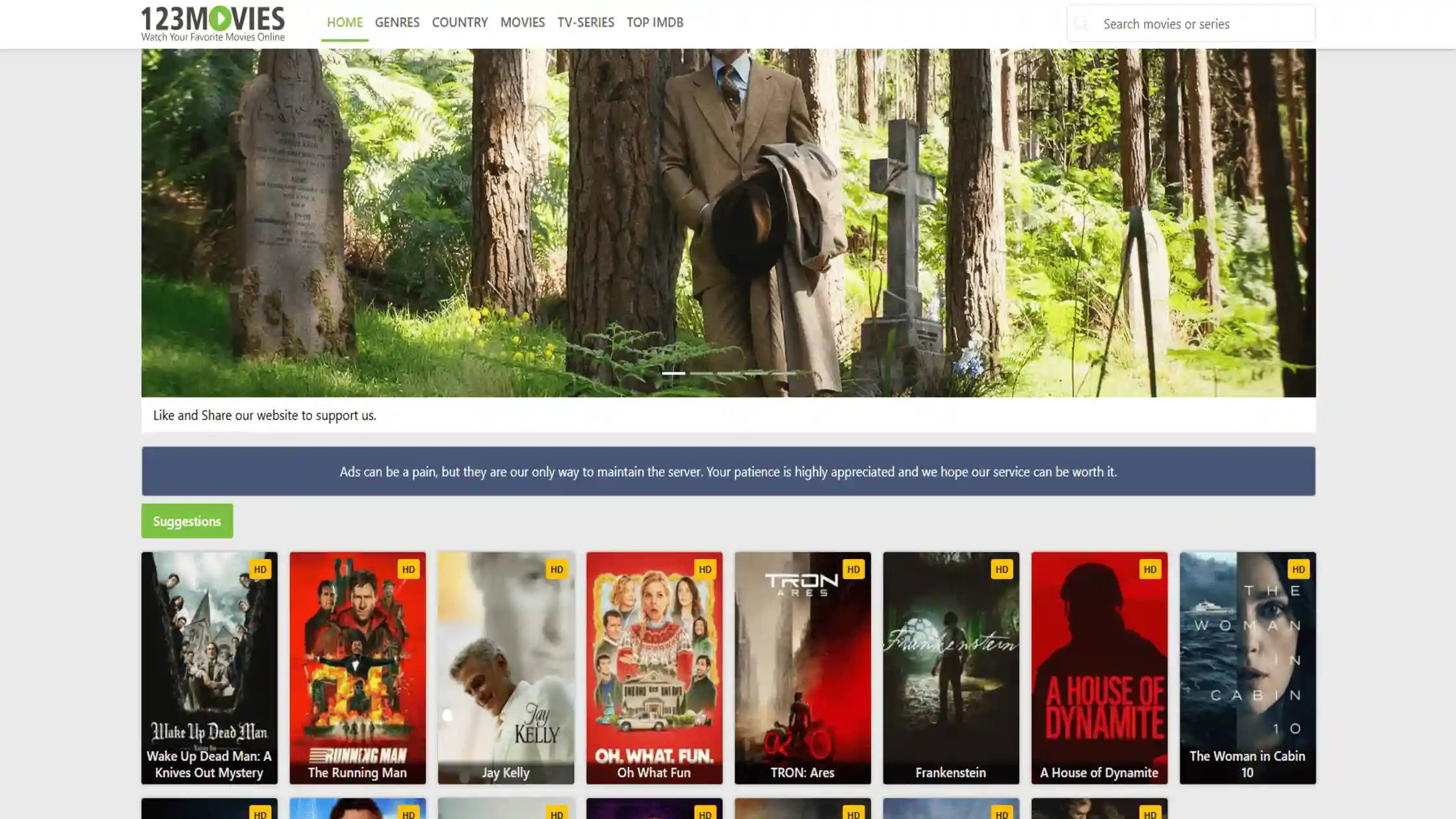The width and height of the screenshot is (1456, 819).
Task: Click the HD badge on The Running Man poster
Action: coord(408,569)
